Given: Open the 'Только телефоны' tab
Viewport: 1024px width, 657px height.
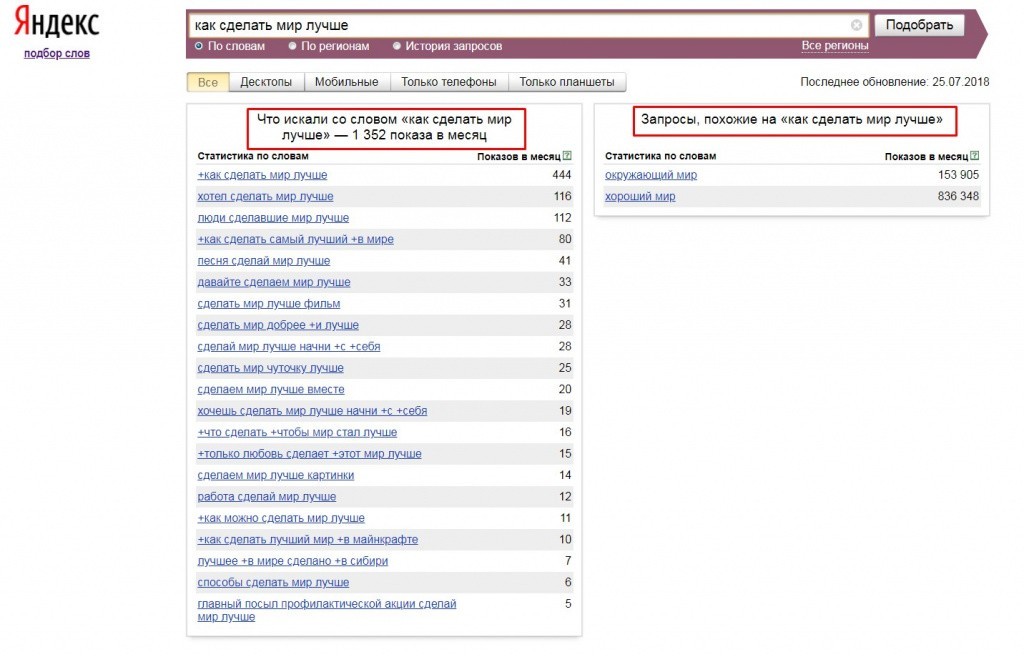Looking at the screenshot, I should 449,82.
